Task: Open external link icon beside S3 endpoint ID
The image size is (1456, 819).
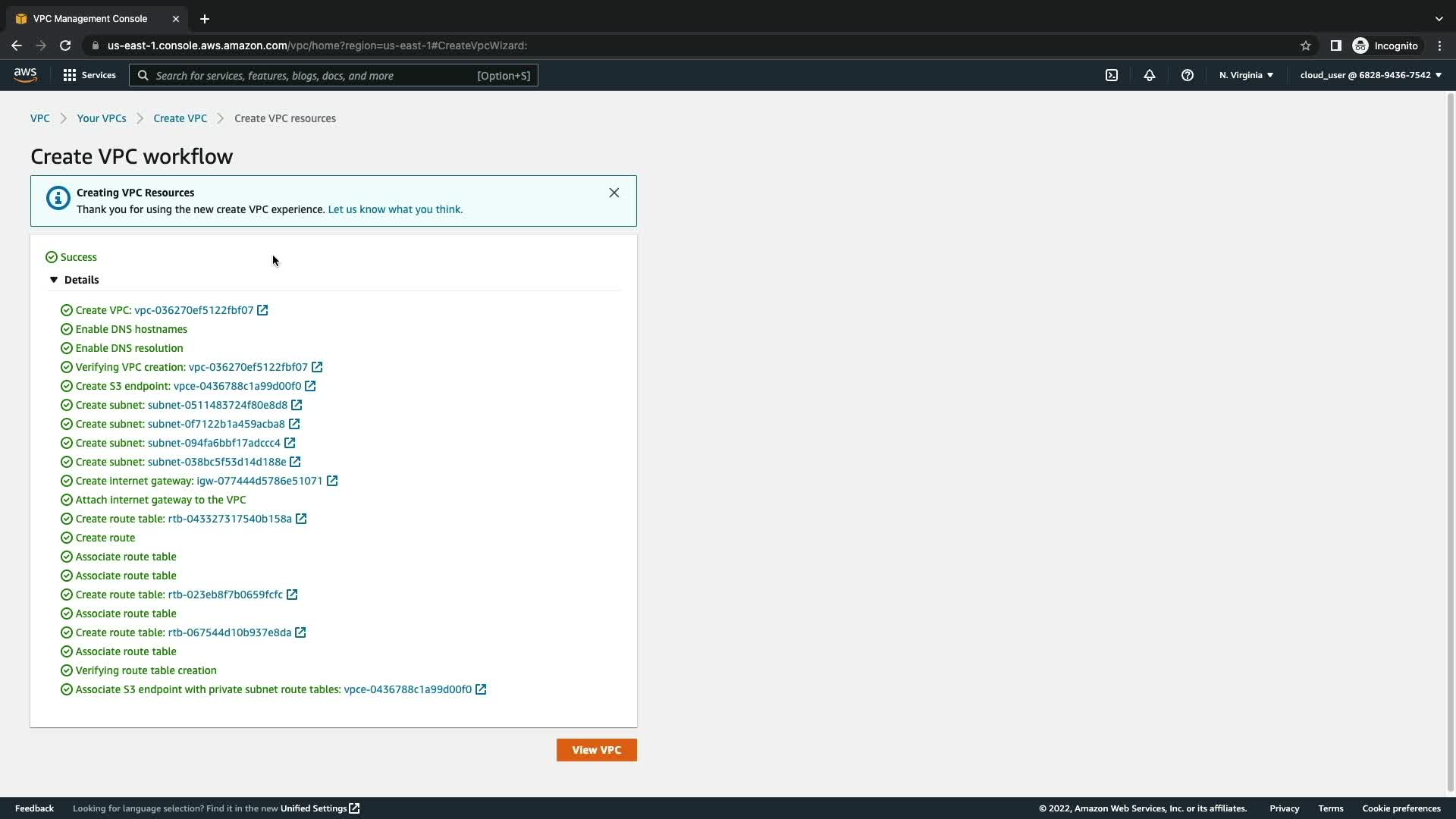Action: [310, 386]
